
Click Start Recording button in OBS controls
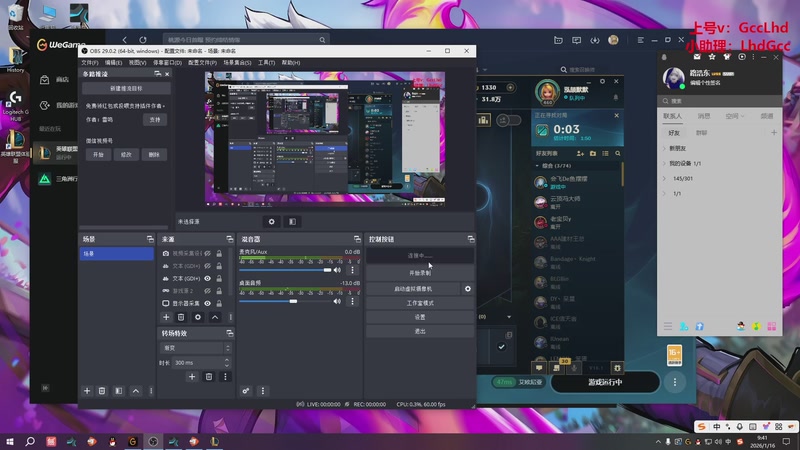pos(420,273)
